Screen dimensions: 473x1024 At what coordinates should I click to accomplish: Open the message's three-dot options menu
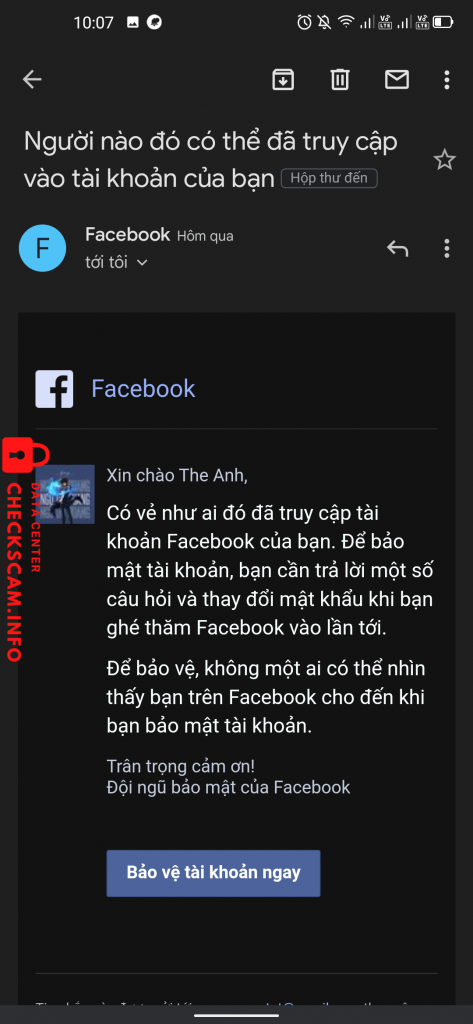447,248
